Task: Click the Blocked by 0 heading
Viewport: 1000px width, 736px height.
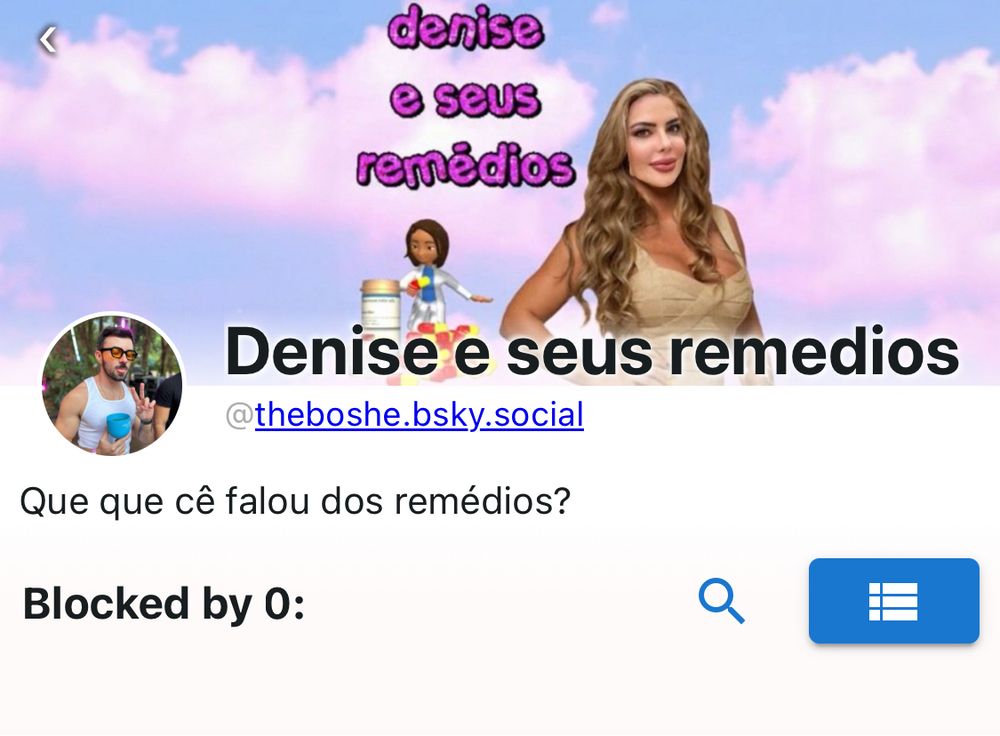Action: [x=164, y=603]
